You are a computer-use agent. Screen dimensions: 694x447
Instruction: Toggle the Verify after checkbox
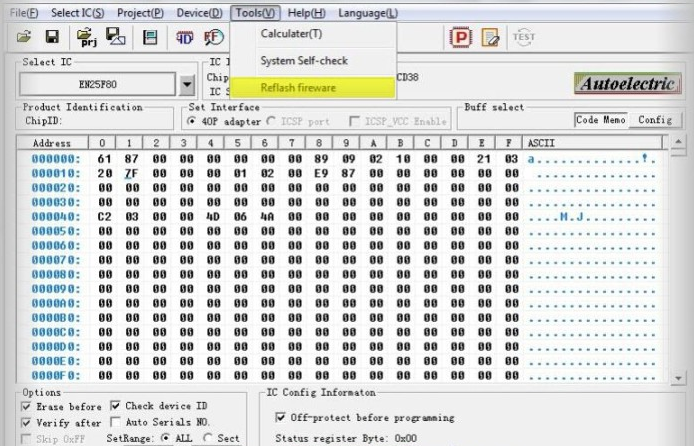pos(26,423)
